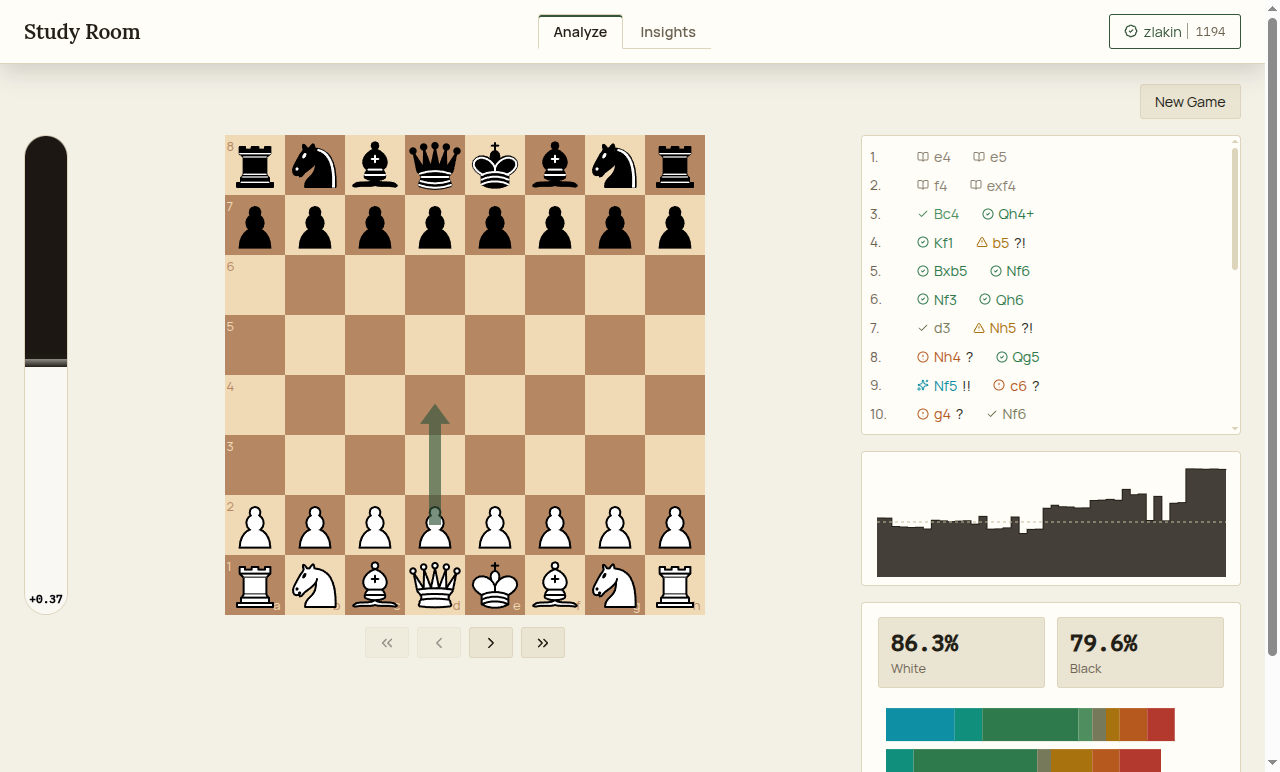Viewport: 1280px width, 772px height.
Task: Select the white king on e1
Action: (495, 585)
